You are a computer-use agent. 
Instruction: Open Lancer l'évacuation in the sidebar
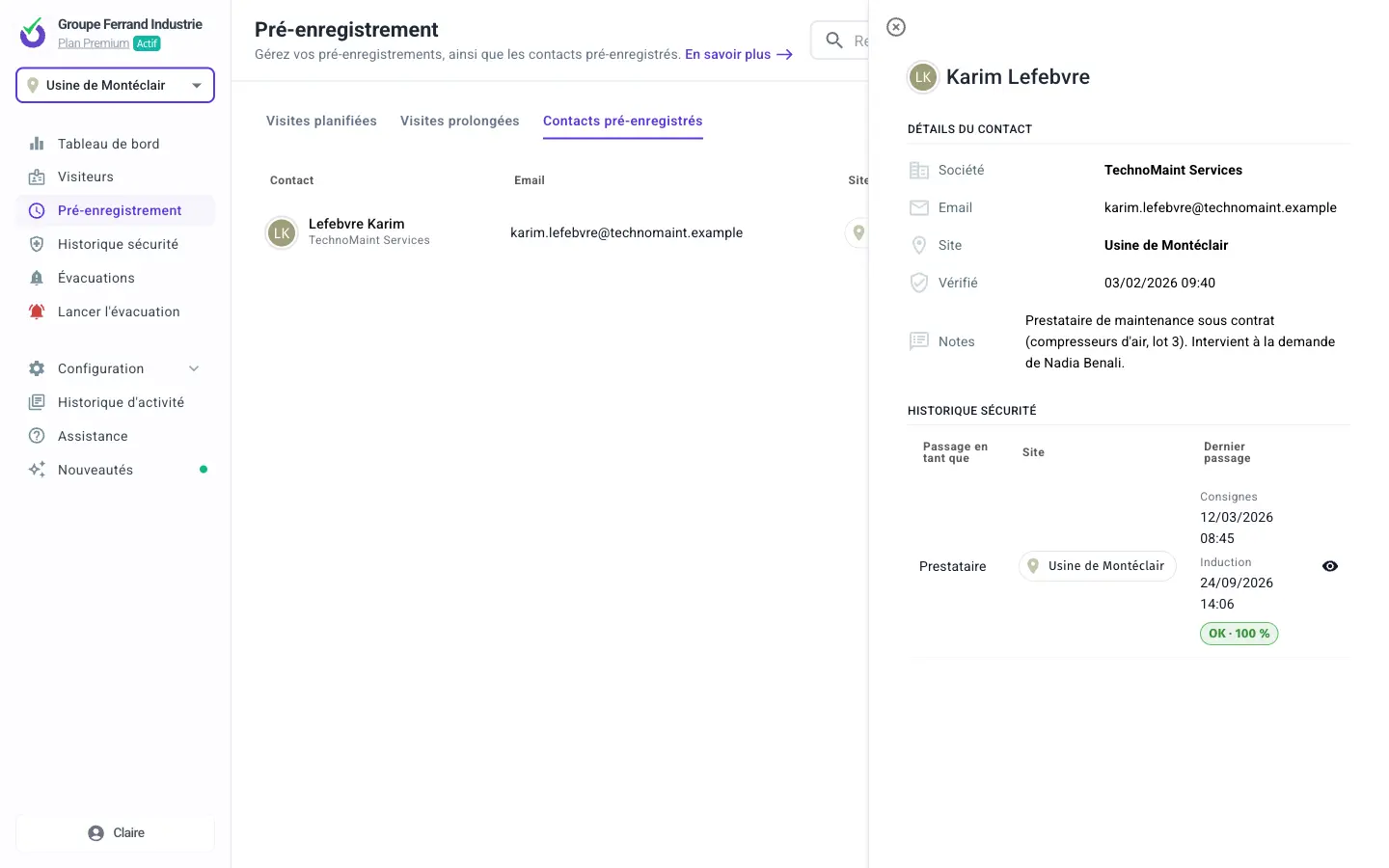click(115, 312)
